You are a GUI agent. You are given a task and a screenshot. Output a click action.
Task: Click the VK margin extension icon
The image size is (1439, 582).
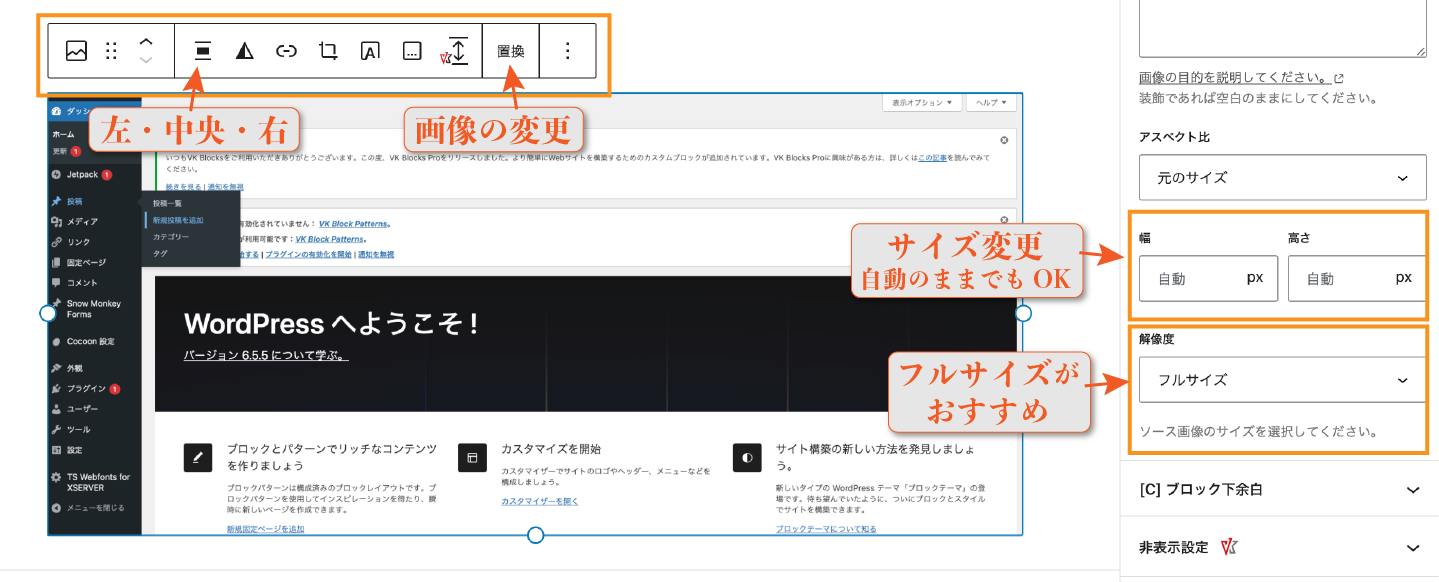(x=455, y=51)
